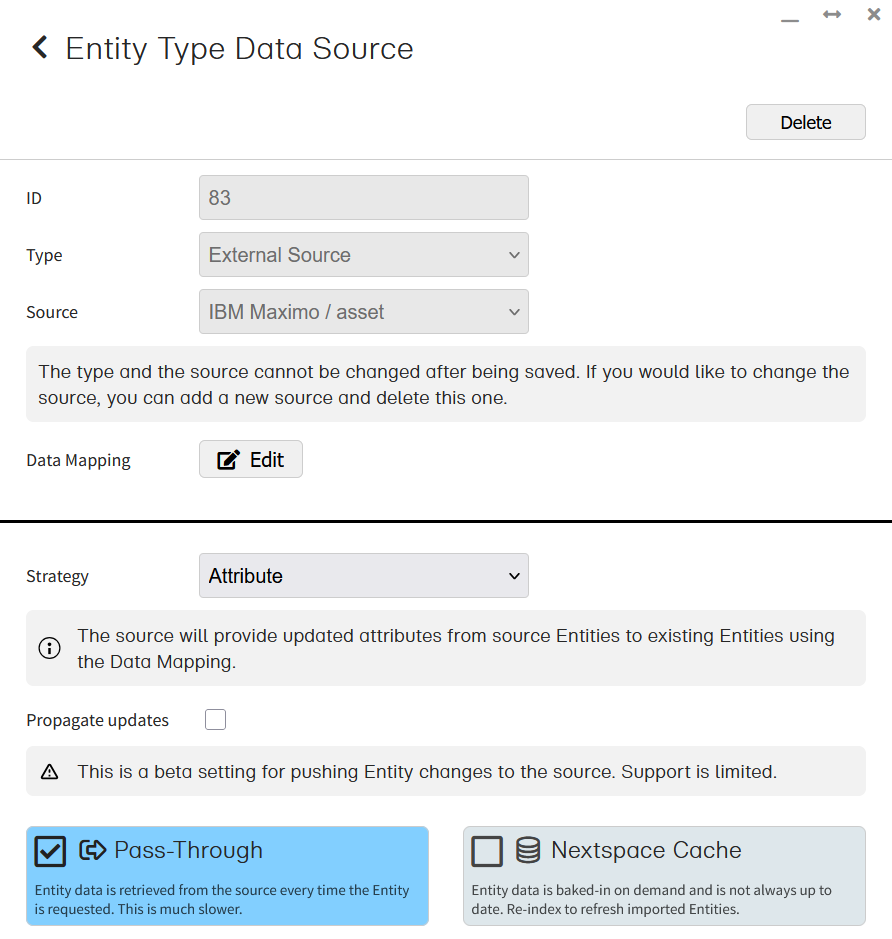
Task: Select the Pass-Through option card description
Action: point(222,900)
